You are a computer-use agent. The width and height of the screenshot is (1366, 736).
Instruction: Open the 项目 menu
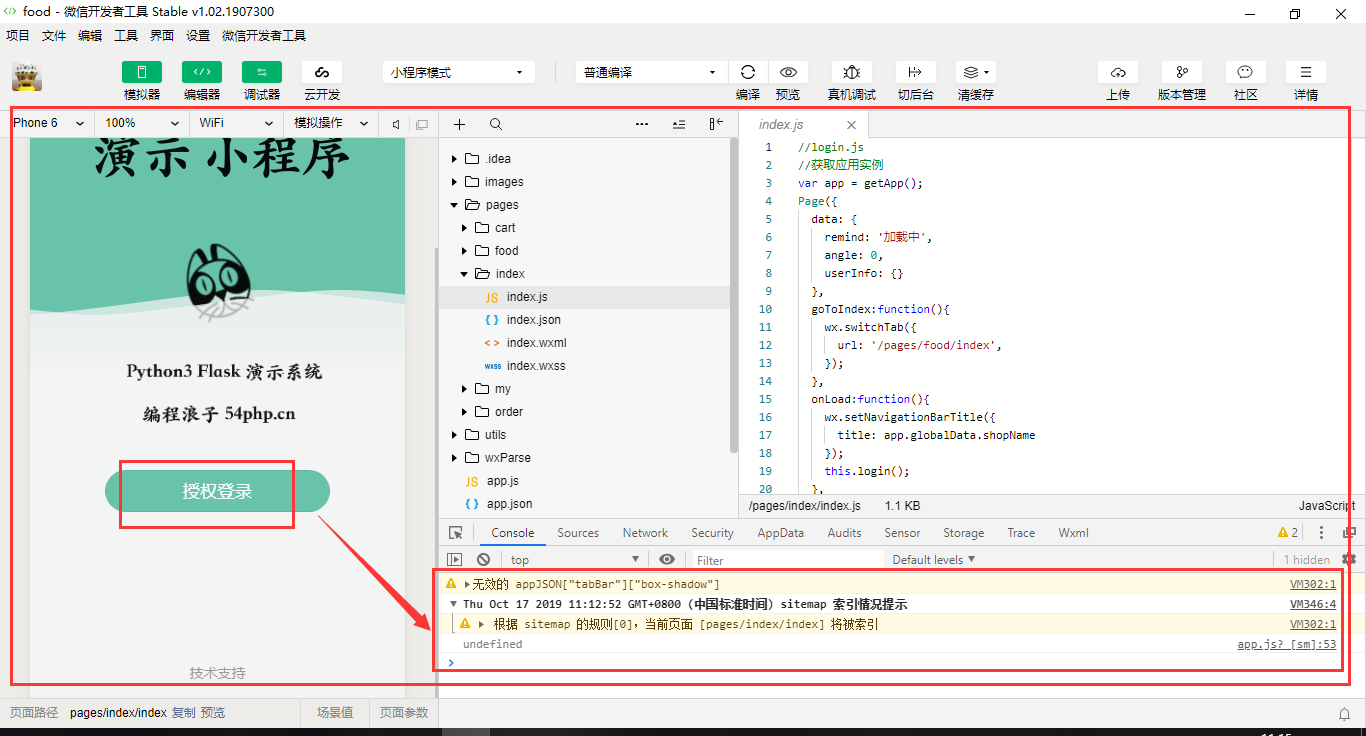coord(18,36)
